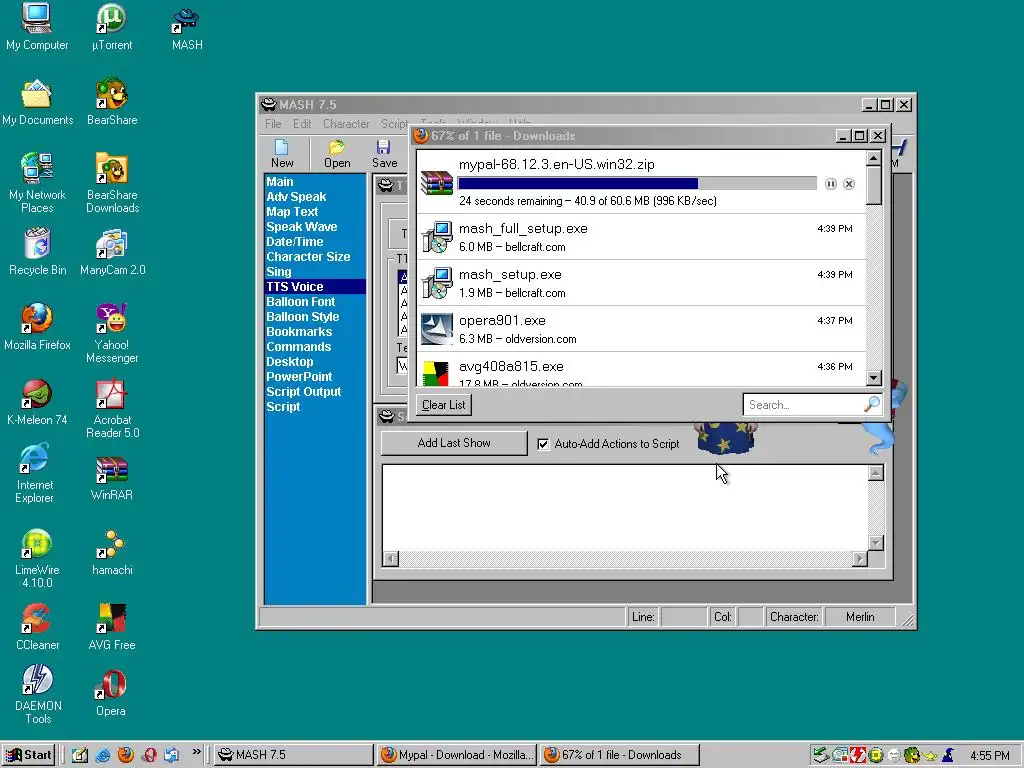Switch to Mypal - Download Mozilla taskbar button
This screenshot has width=1024, height=768.
click(456, 755)
